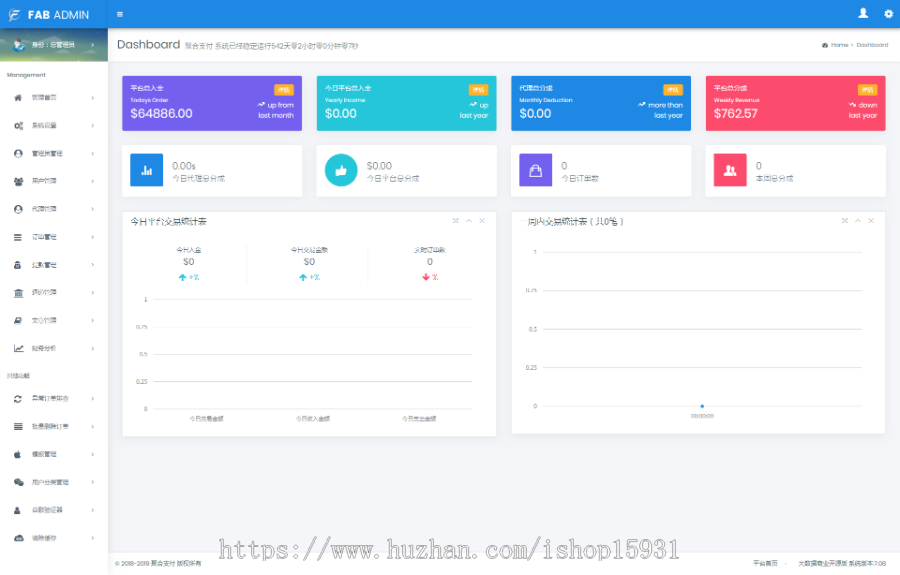This screenshot has height=575, width=900.
Task: Click orange badge on blue Monthly Deduction card
Action: click(673, 90)
